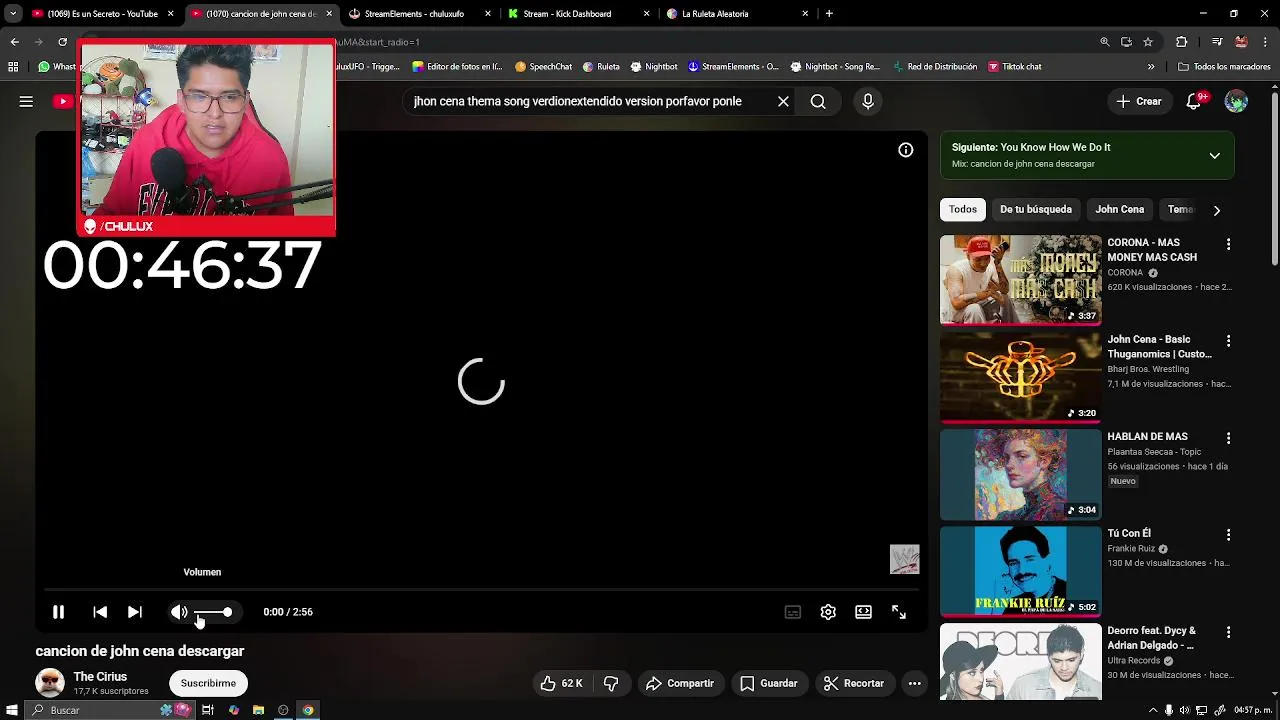Show hidden bookmarks chevron
The height and width of the screenshot is (720, 1280).
click(x=1151, y=67)
